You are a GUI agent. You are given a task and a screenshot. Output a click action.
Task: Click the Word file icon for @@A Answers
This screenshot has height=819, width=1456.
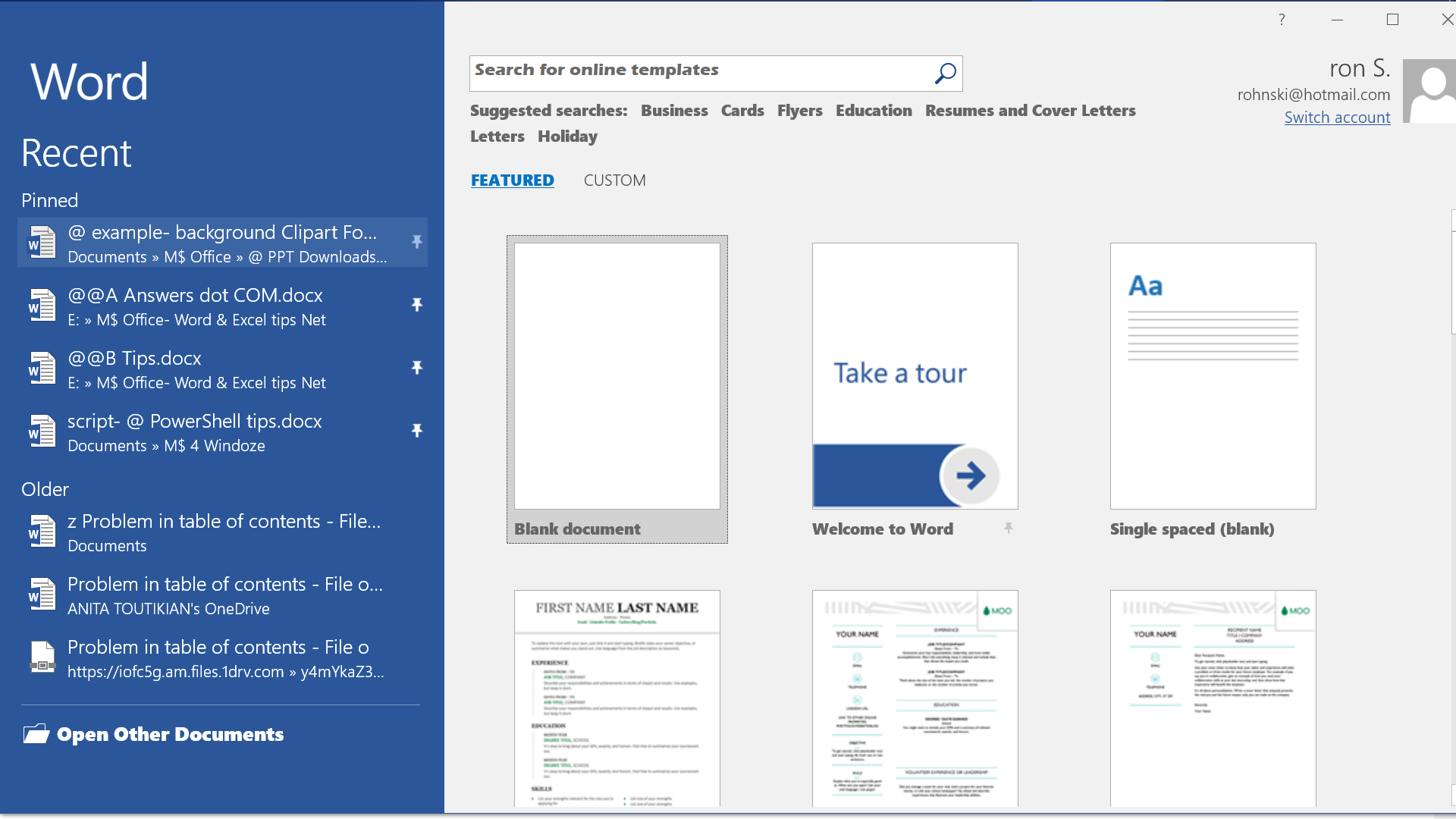pyautogui.click(x=42, y=305)
